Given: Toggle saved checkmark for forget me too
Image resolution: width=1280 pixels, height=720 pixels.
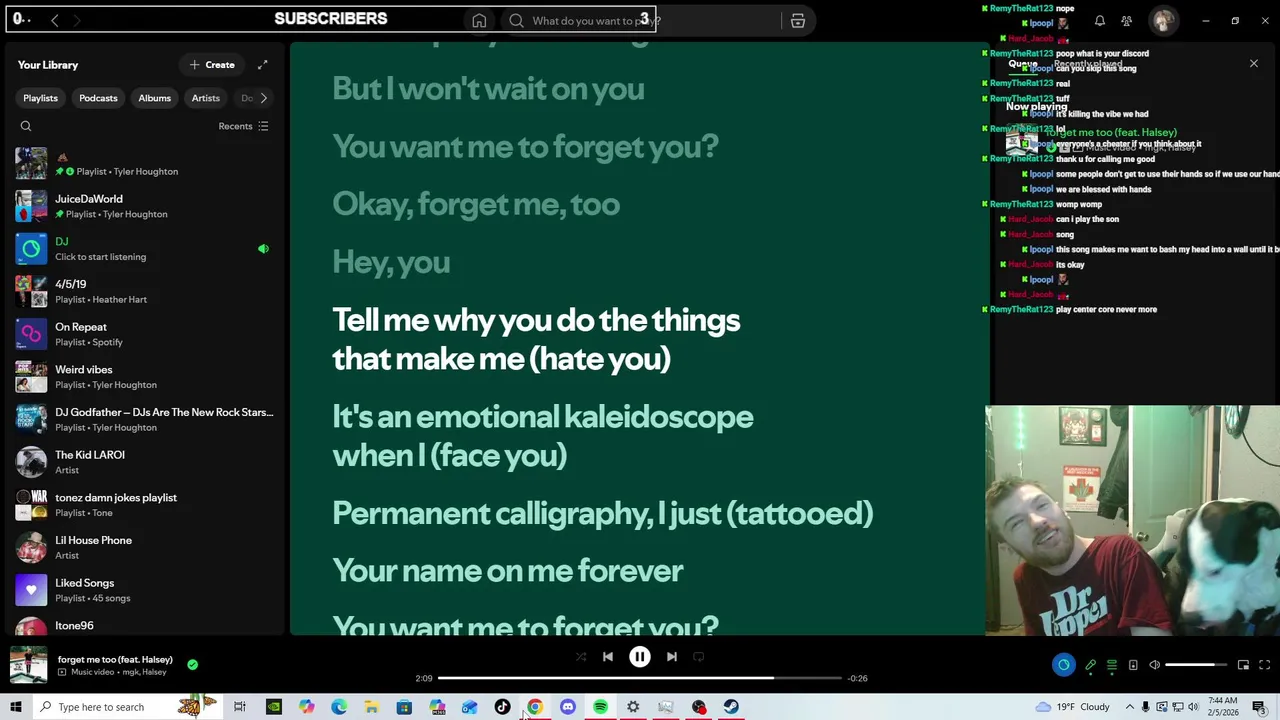Looking at the screenshot, I should click(192, 664).
